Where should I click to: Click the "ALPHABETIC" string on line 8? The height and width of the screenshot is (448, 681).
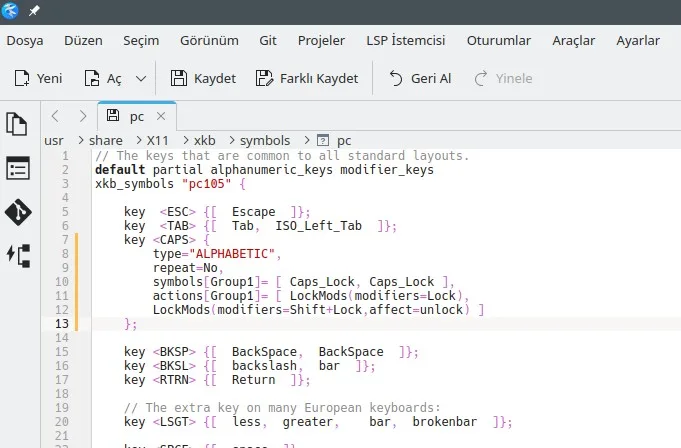232,254
